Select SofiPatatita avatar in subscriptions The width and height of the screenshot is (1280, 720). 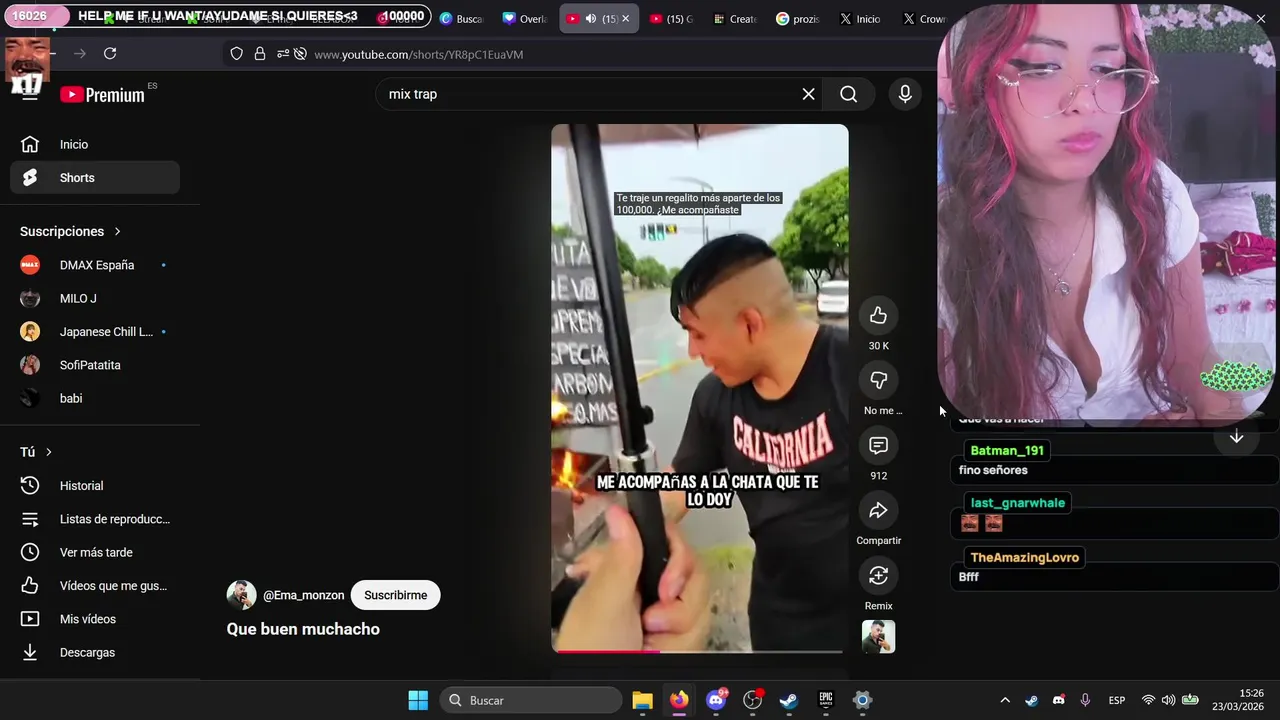click(x=30, y=365)
